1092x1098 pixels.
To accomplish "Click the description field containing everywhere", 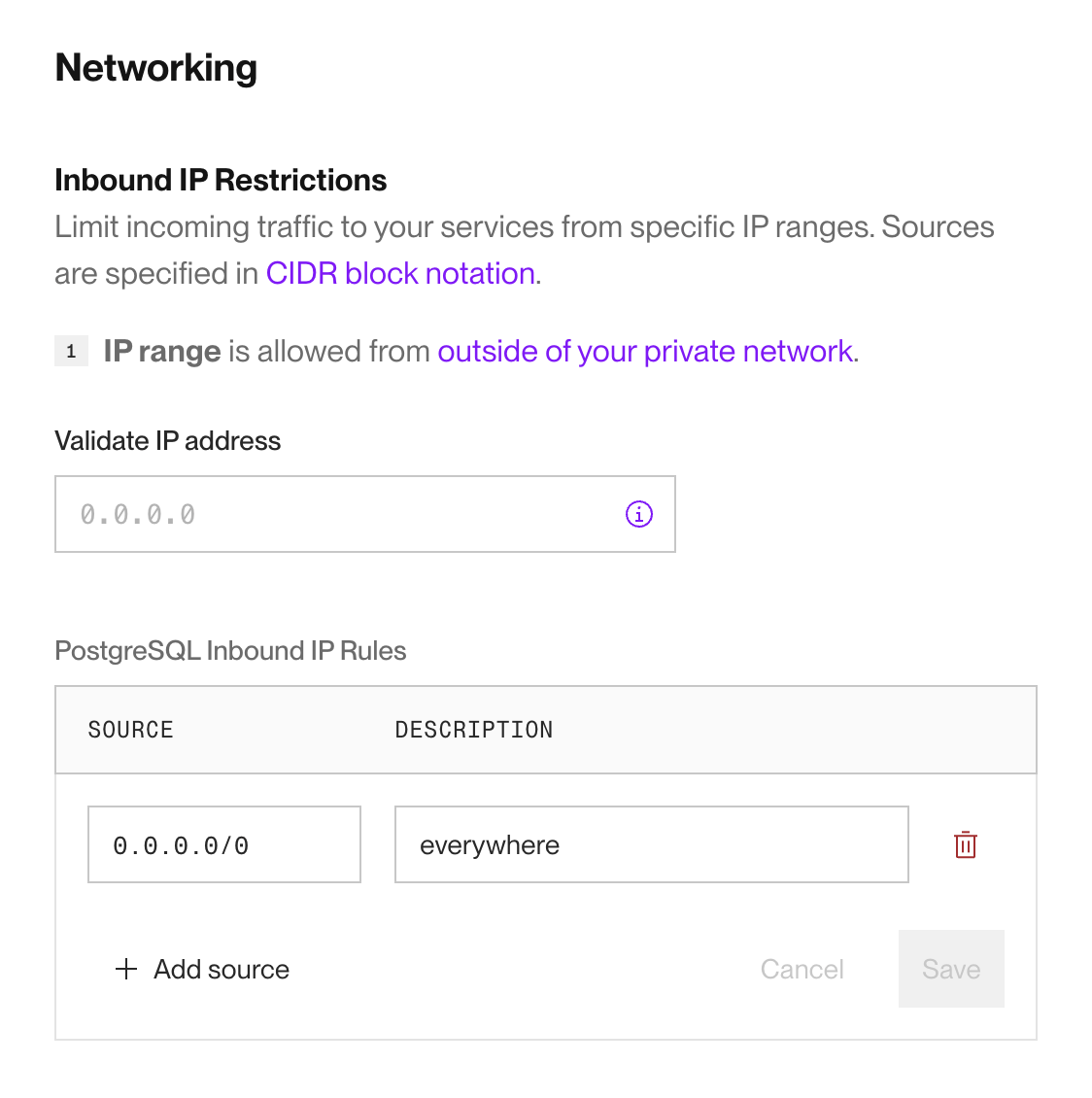I will pos(651,844).
